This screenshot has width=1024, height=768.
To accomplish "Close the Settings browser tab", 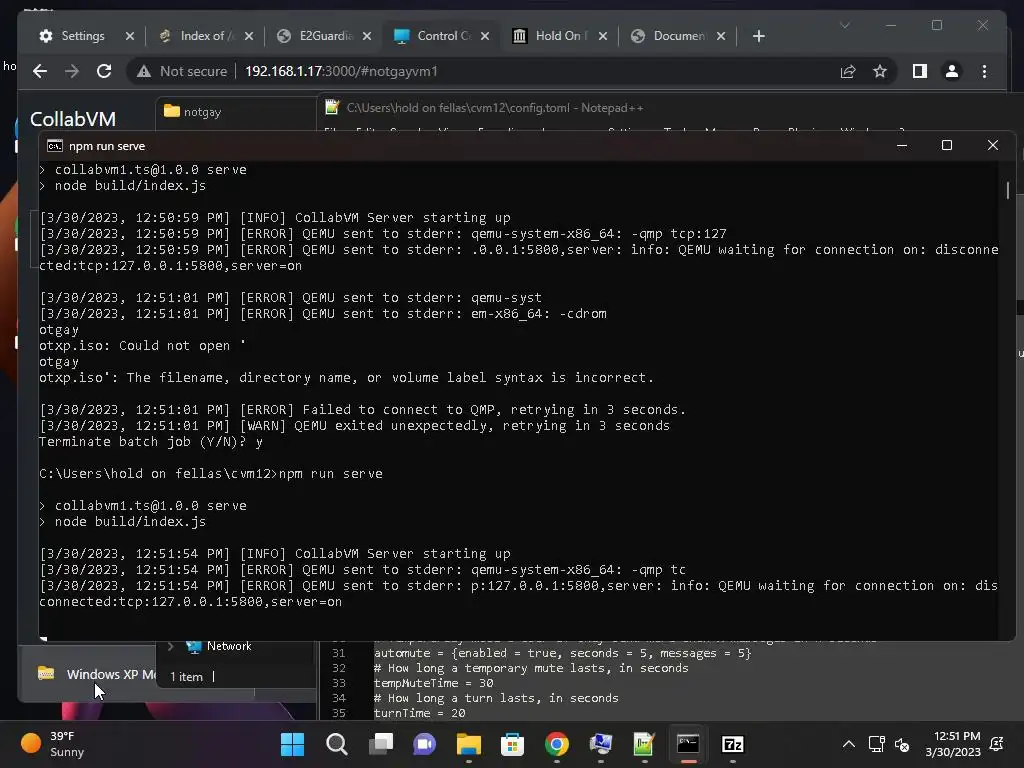I will 129,36.
